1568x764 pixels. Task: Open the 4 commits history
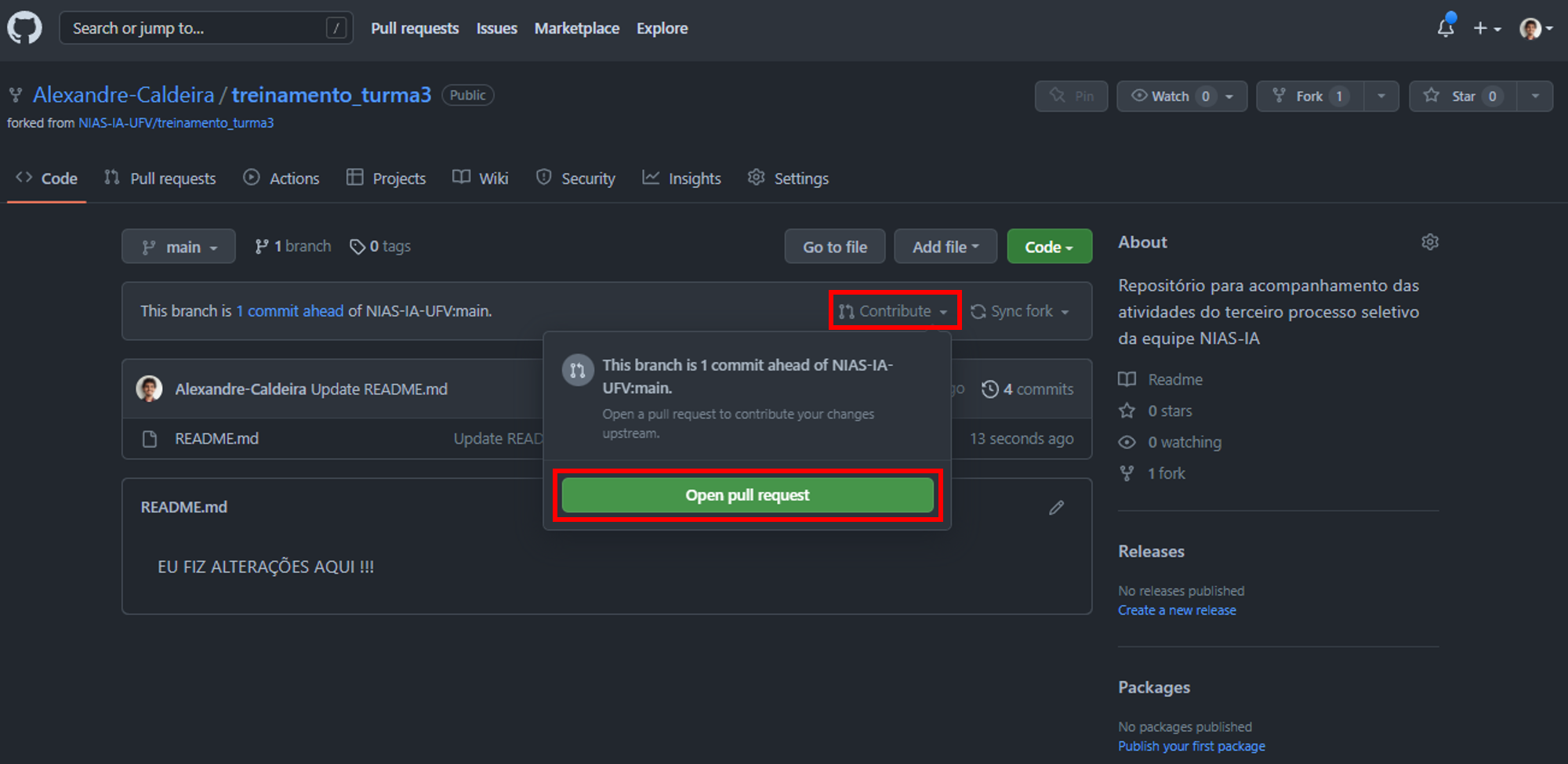pyautogui.click(x=1027, y=389)
